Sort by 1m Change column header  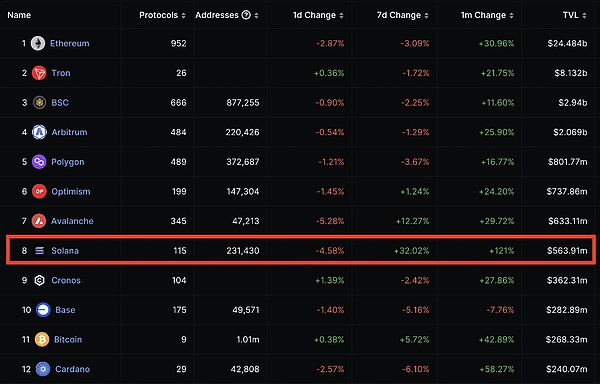coord(487,15)
